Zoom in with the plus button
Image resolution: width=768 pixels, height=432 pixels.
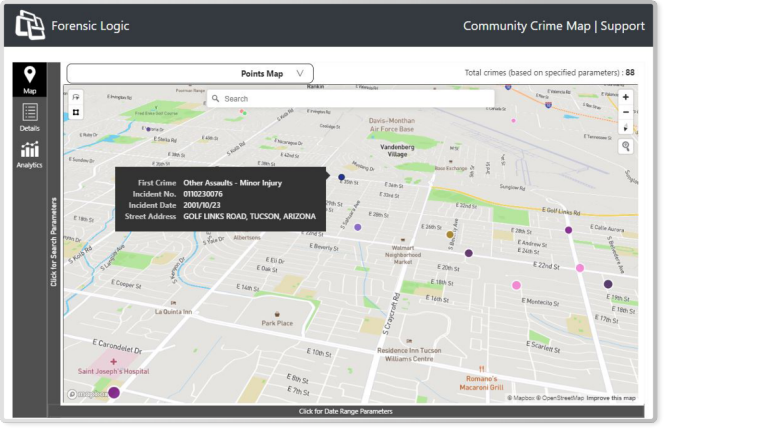626,97
